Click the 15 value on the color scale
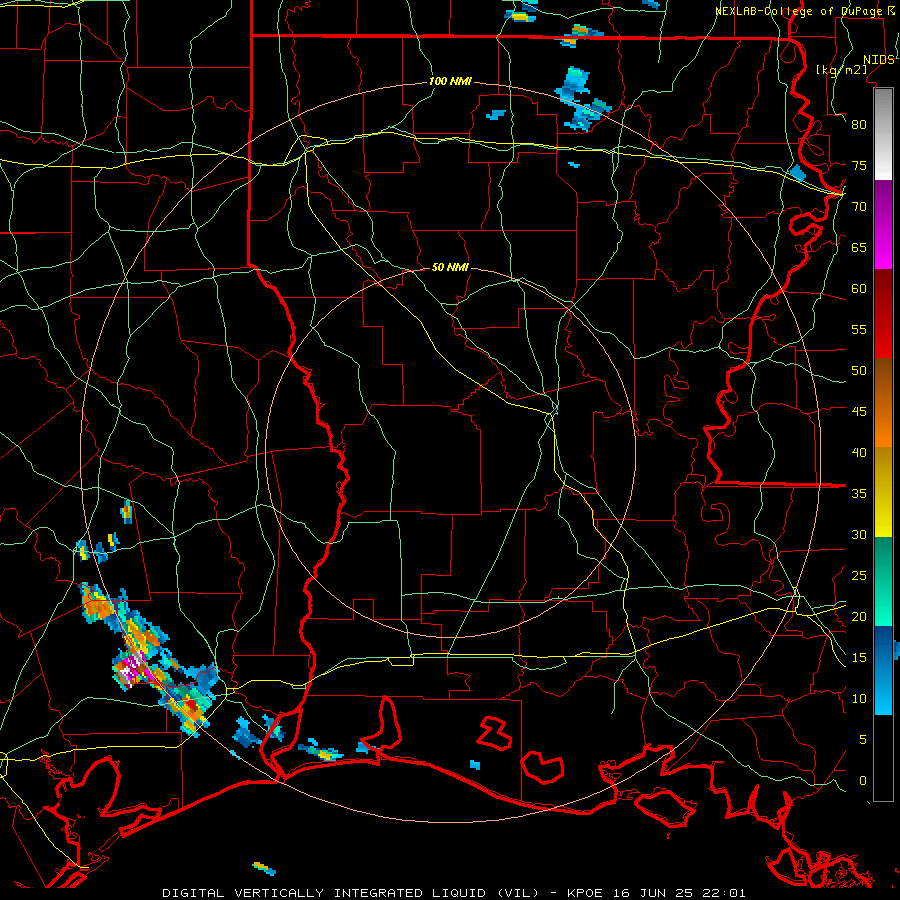Viewport: 900px width, 900px height. (859, 658)
